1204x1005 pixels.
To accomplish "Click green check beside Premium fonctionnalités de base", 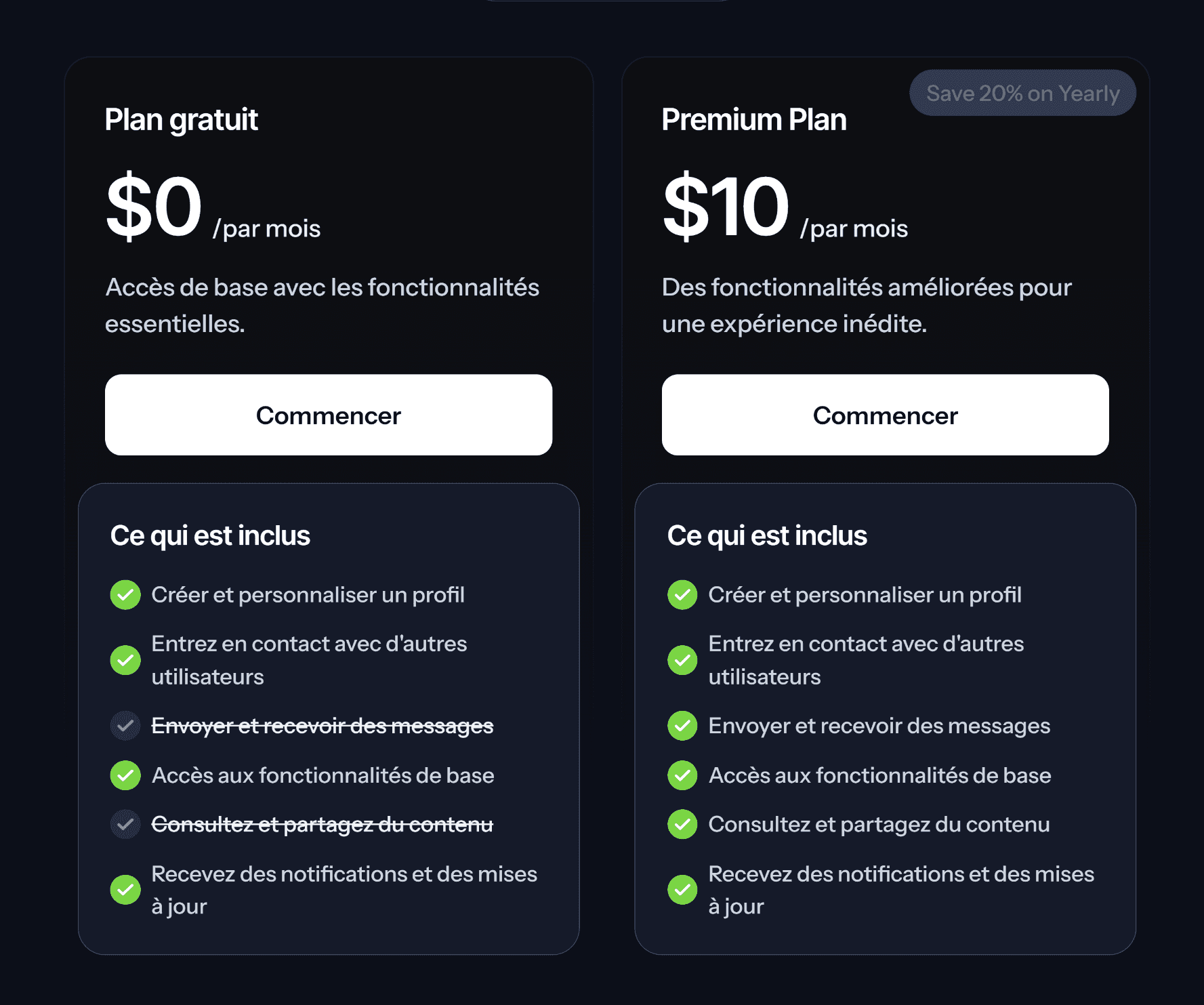I will (x=682, y=775).
